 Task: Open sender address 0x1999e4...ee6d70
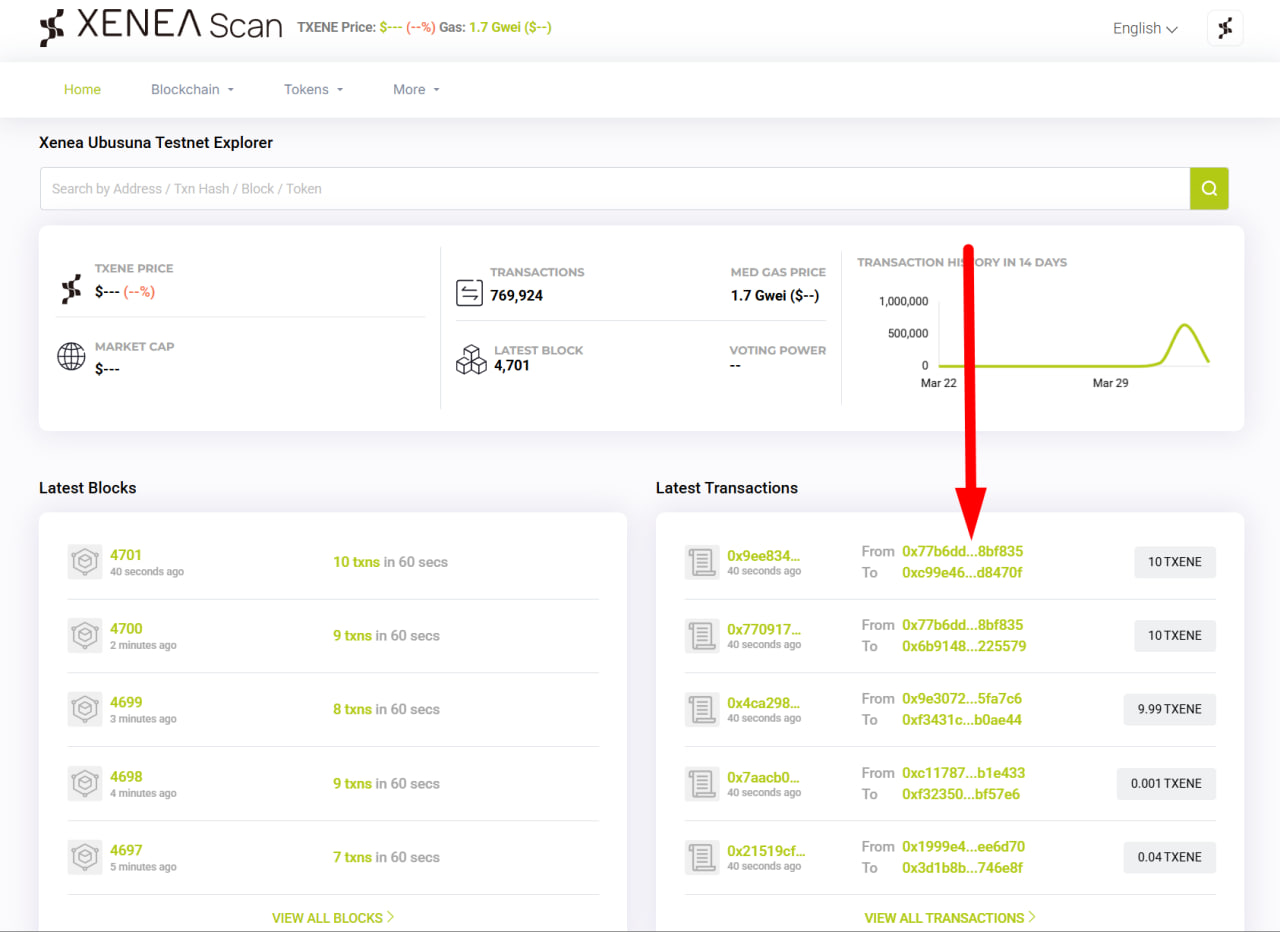click(963, 847)
